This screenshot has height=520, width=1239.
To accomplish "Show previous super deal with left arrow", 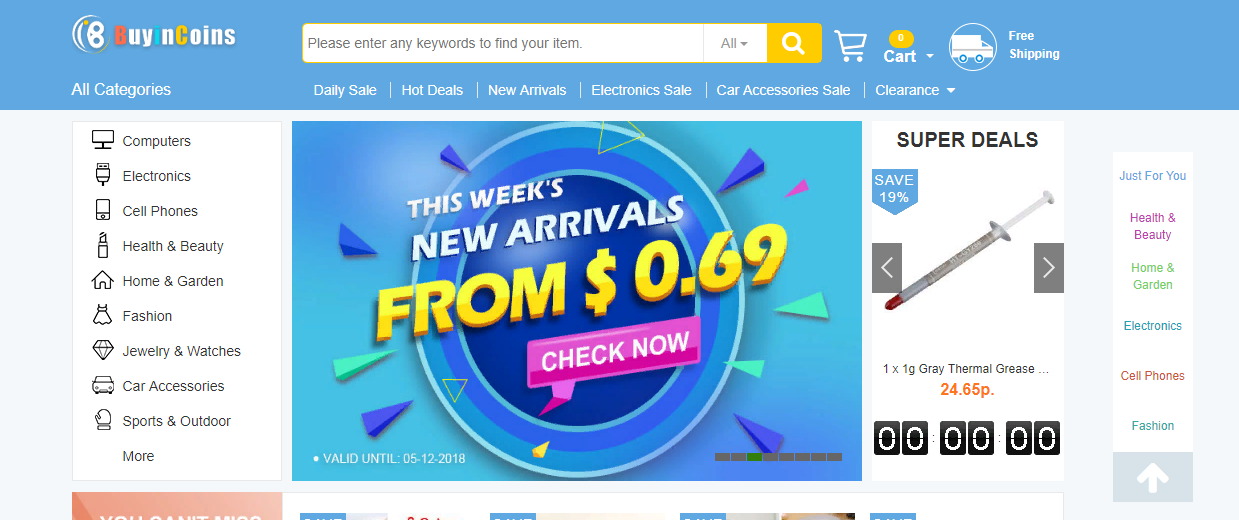I will click(887, 268).
